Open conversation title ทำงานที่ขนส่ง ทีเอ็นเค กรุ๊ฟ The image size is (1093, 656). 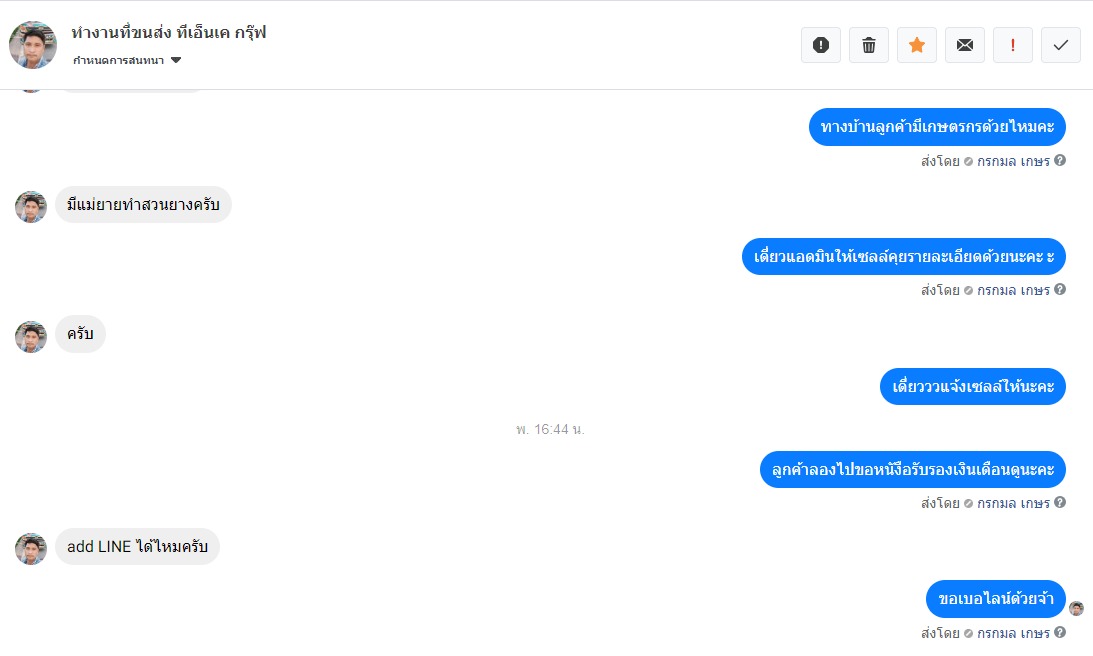[x=169, y=32]
